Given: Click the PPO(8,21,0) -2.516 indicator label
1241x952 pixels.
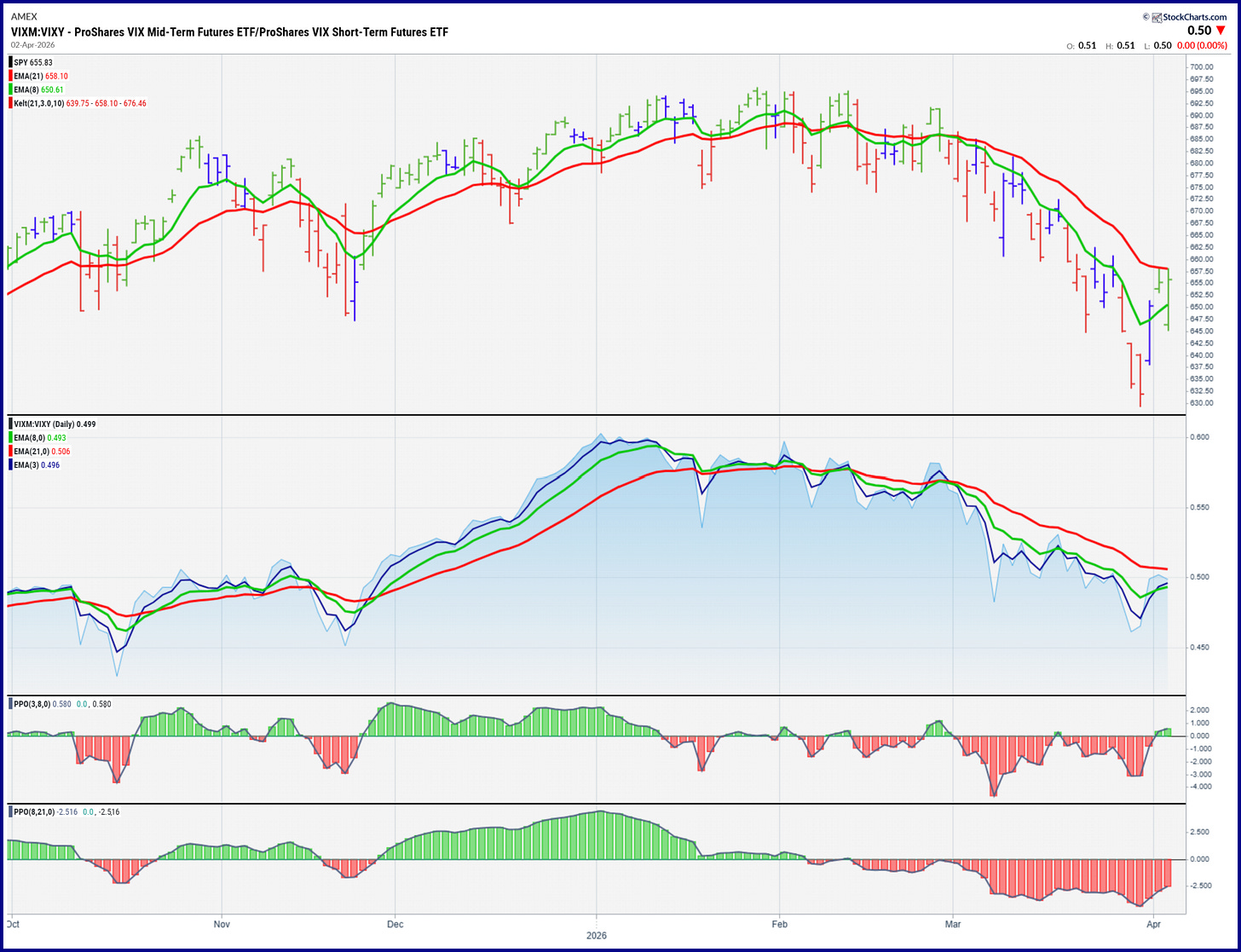Looking at the screenshot, I should pos(67,811).
